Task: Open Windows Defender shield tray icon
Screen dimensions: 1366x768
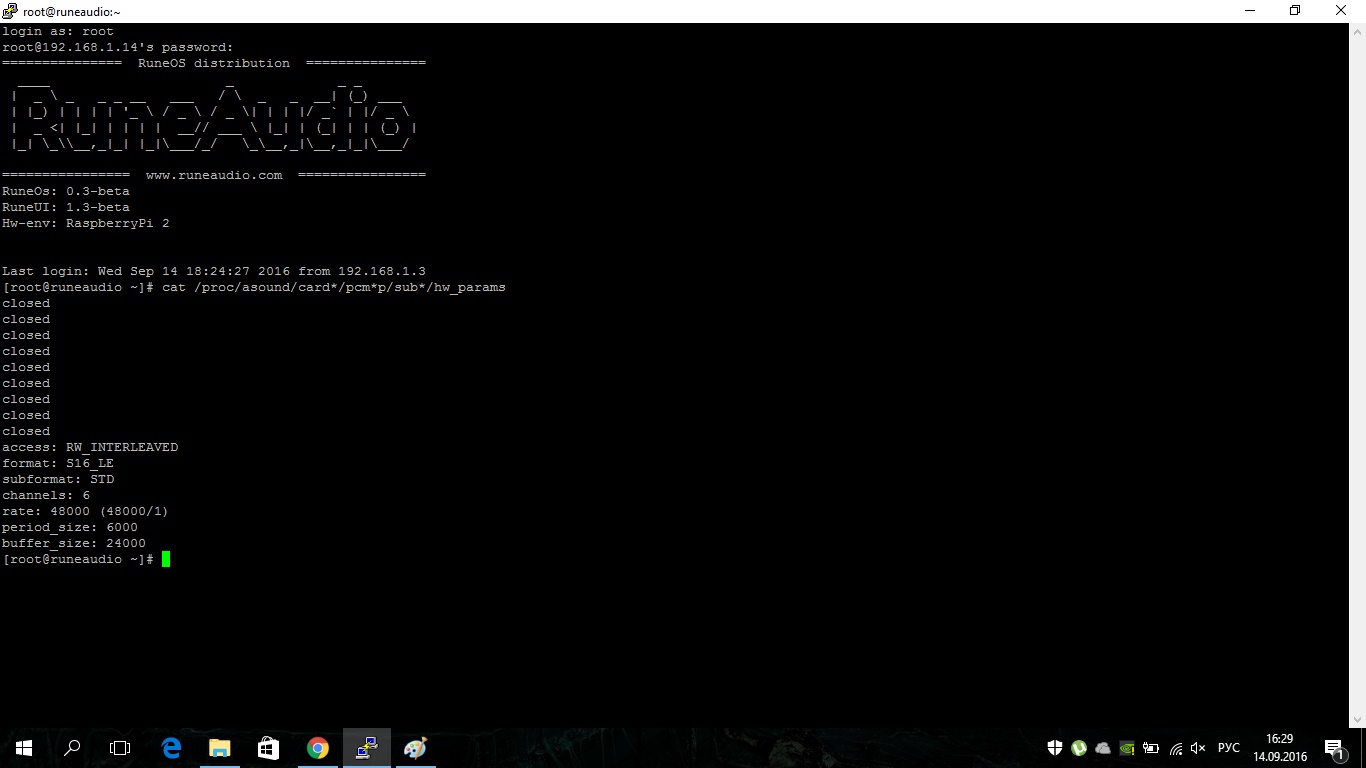Action: click(1055, 748)
